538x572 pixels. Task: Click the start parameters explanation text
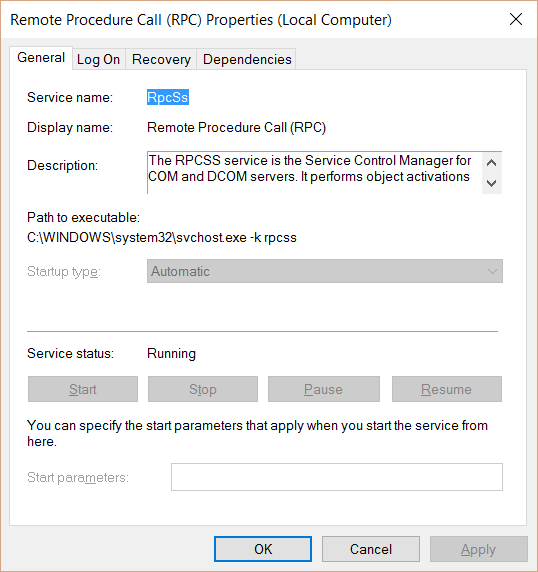point(258,433)
